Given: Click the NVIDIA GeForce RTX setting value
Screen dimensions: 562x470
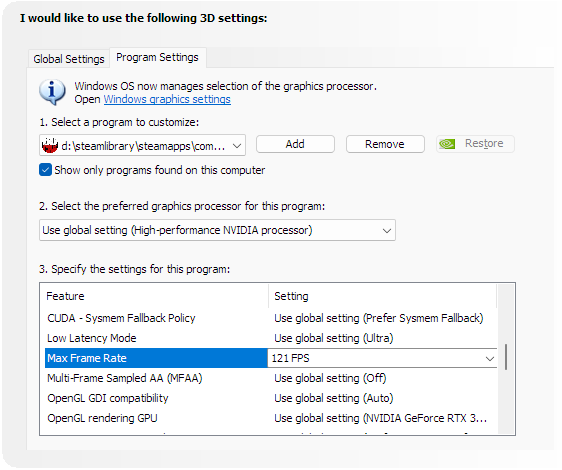Looking at the screenshot, I should click(x=381, y=418).
